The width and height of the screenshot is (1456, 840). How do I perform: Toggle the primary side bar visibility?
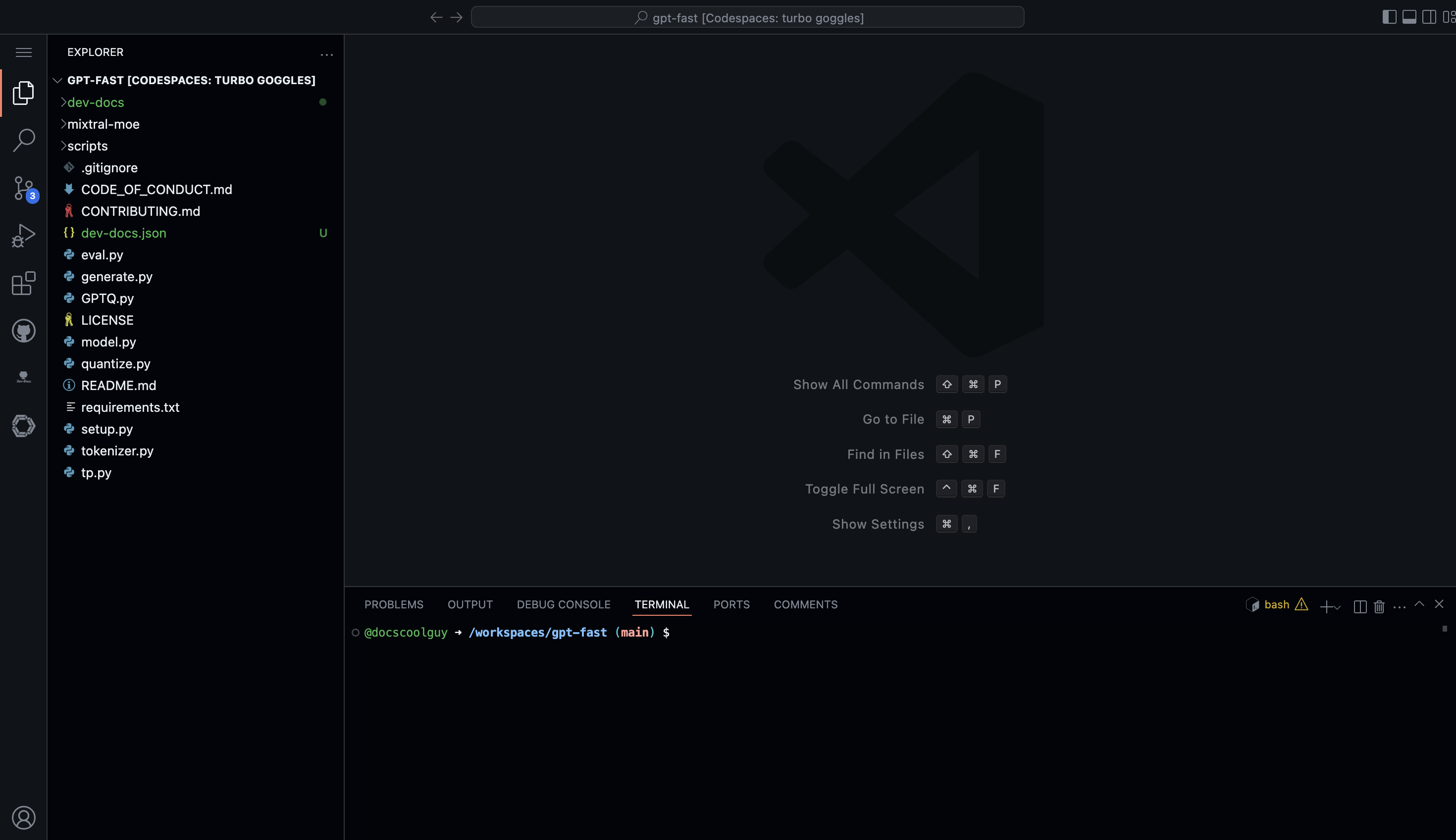(x=1389, y=17)
